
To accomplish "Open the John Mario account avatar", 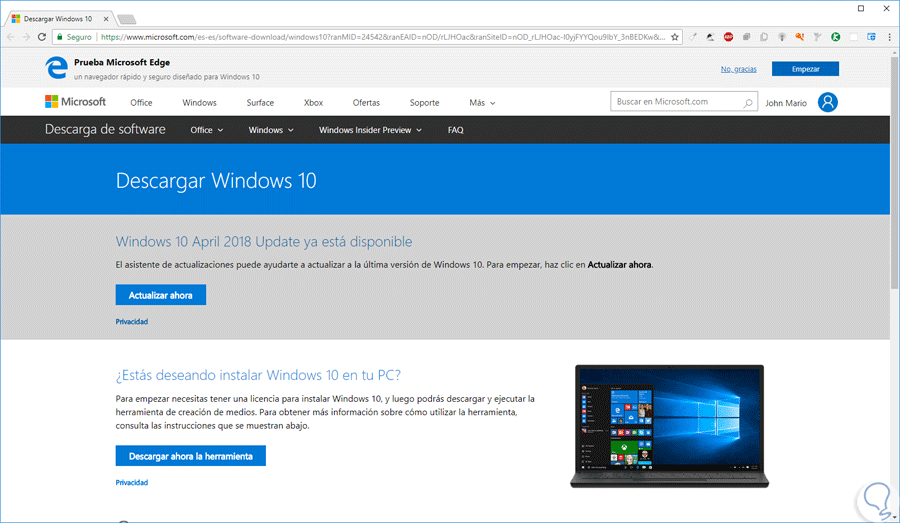I will [x=828, y=102].
